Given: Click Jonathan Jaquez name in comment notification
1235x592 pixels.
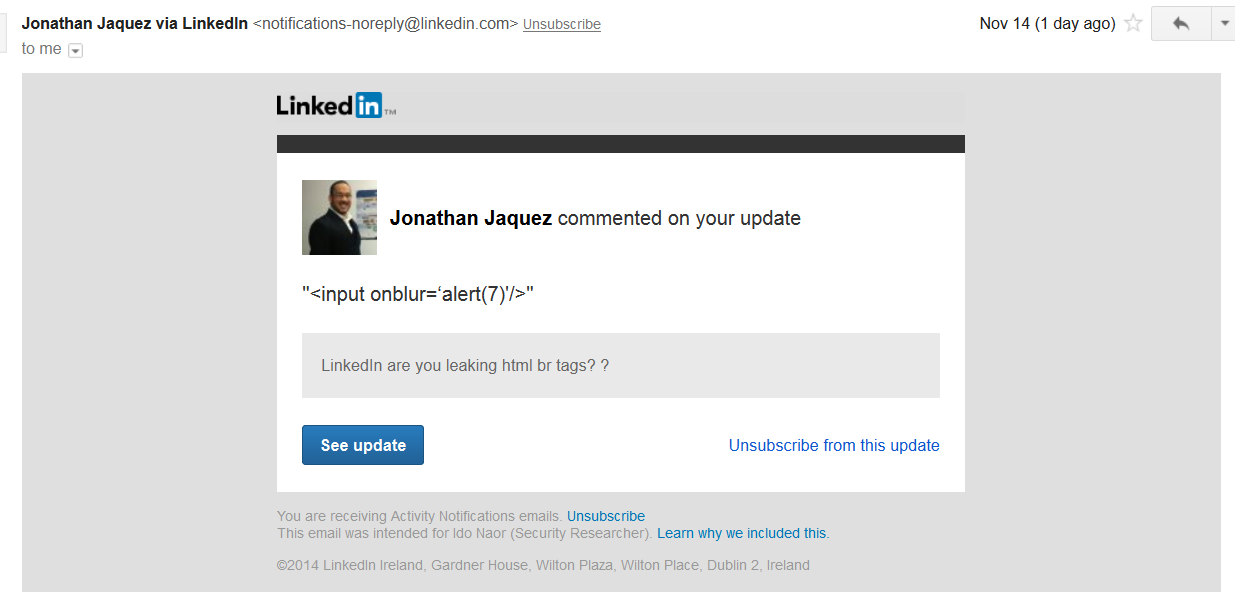Looking at the screenshot, I should 470,218.
